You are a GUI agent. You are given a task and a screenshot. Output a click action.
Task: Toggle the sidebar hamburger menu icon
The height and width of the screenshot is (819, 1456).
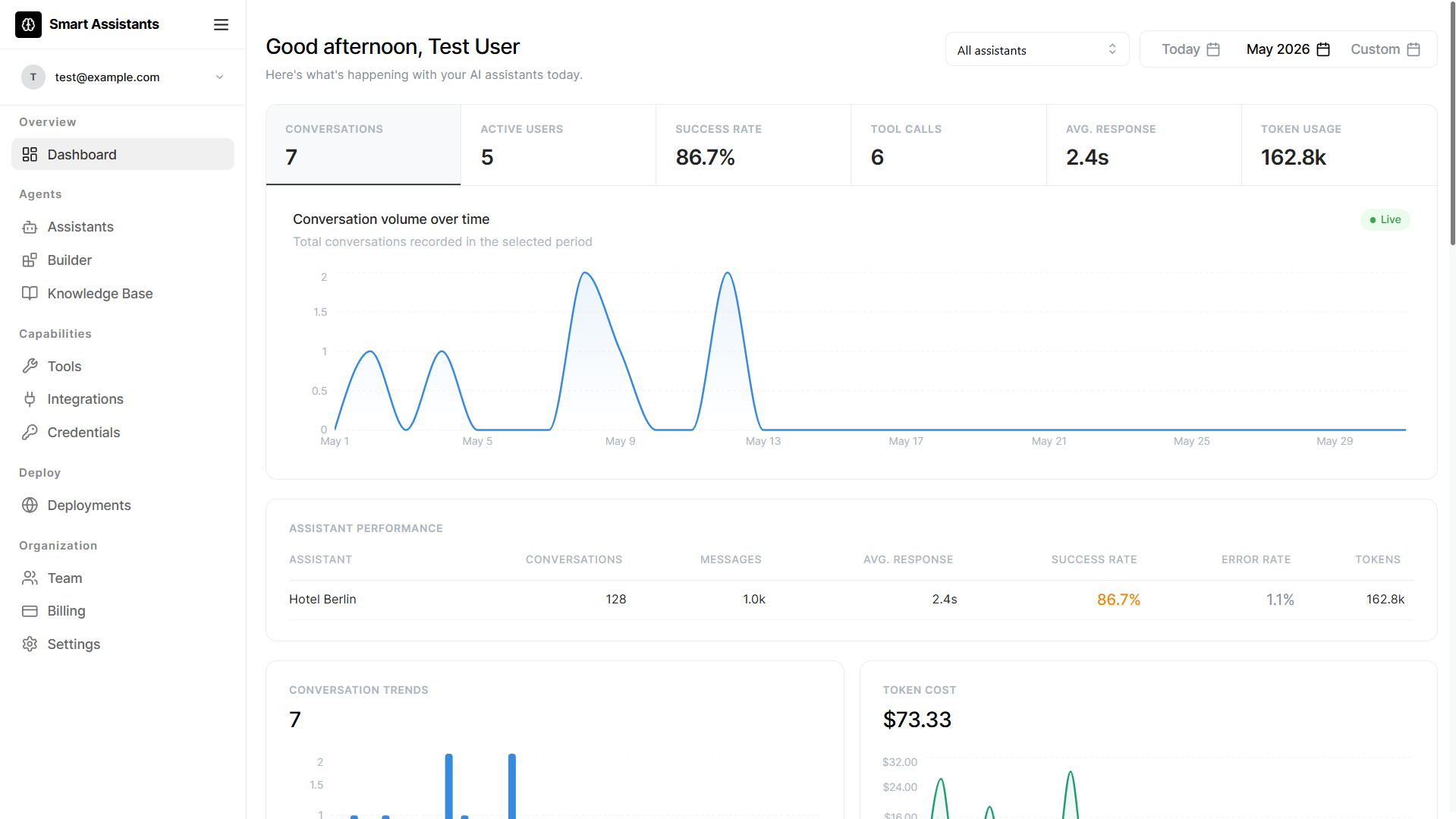221,24
